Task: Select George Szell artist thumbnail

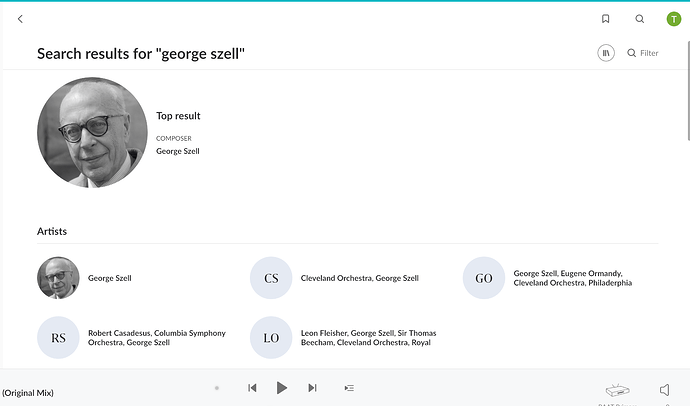Action: pyautogui.click(x=58, y=278)
